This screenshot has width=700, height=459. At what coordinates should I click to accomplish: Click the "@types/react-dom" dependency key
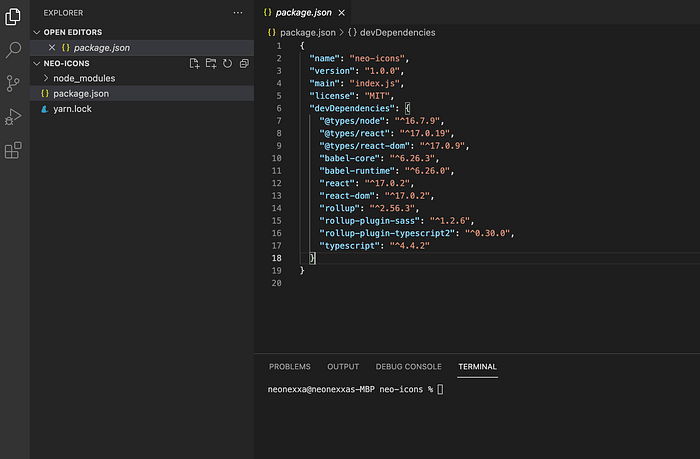point(364,146)
